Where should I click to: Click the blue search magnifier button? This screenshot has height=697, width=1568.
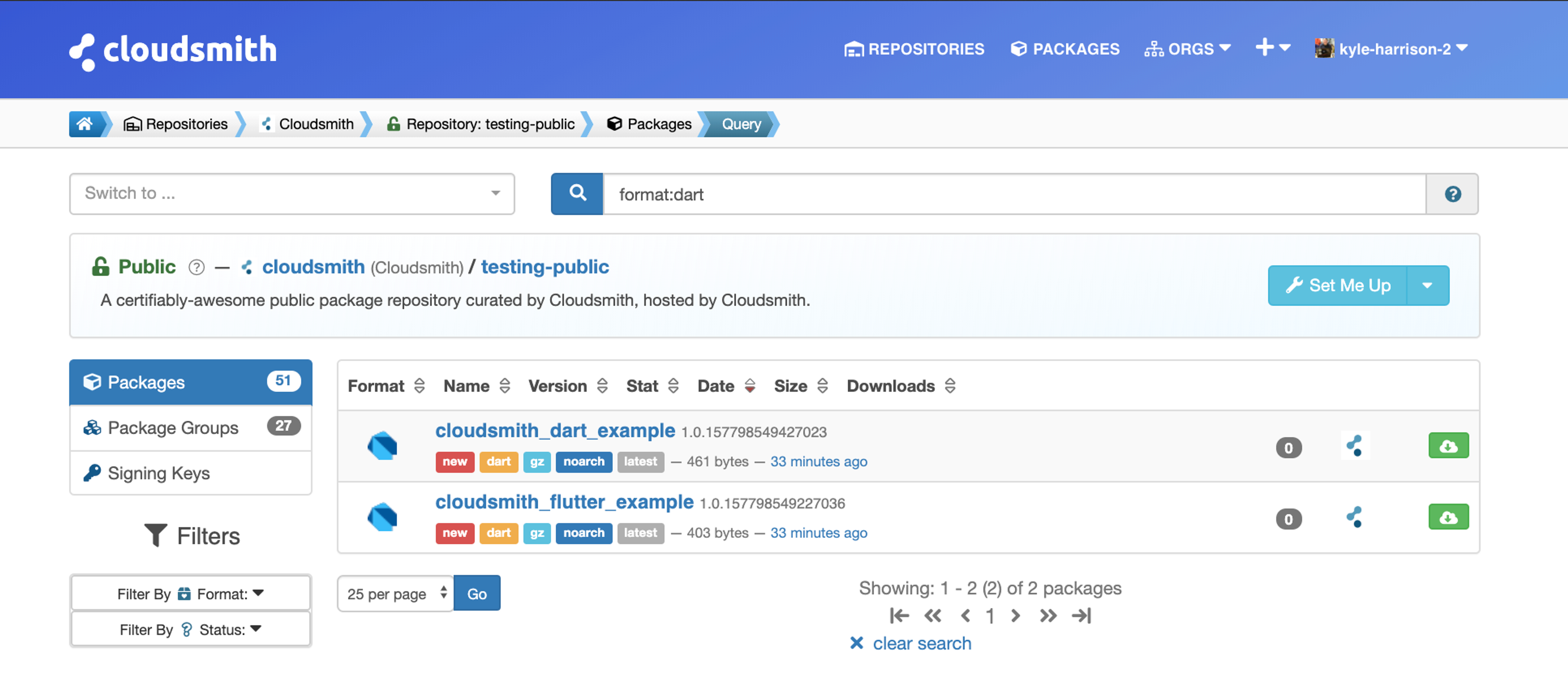(577, 194)
